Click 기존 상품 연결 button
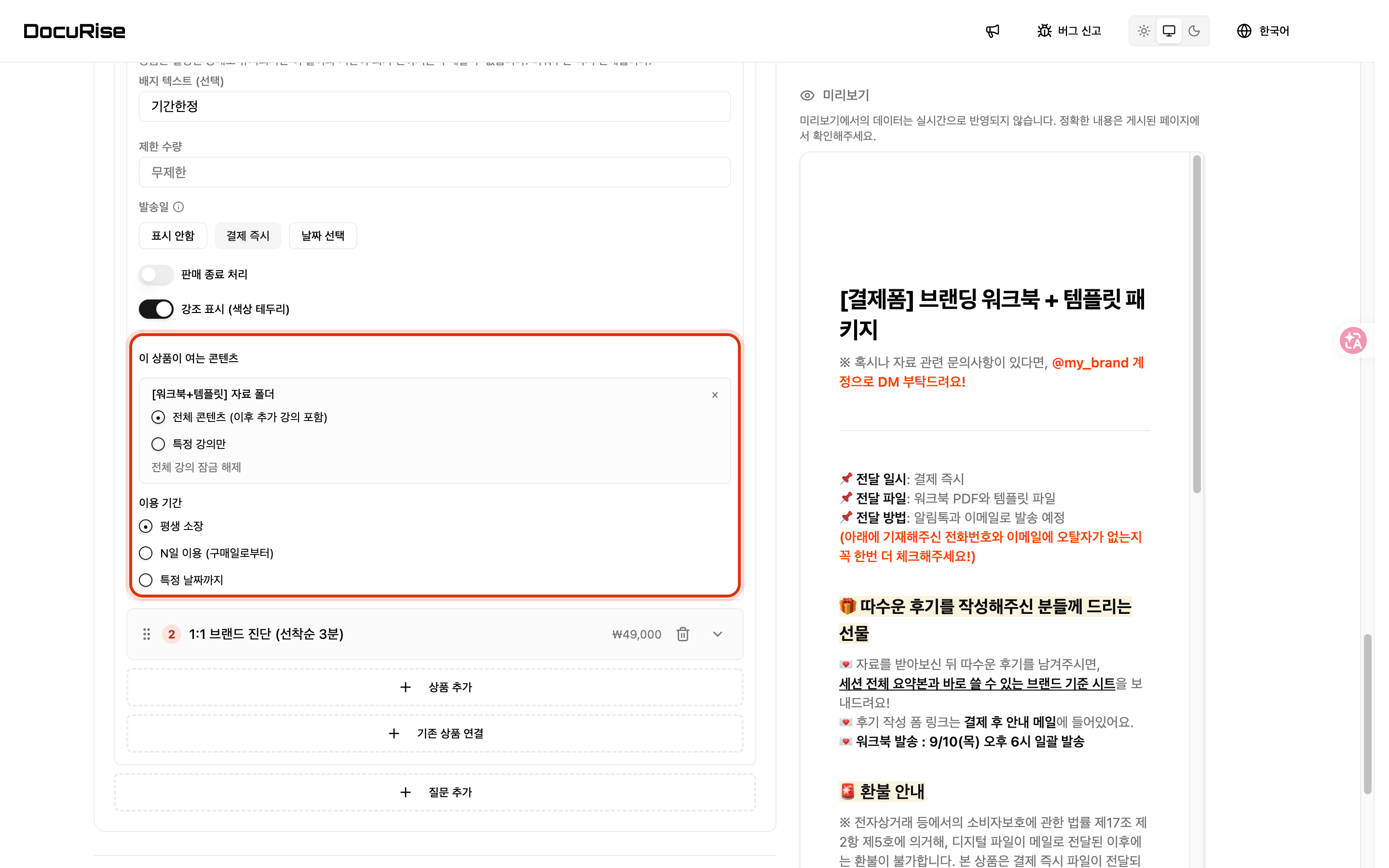This screenshot has height=868, width=1389. [x=435, y=733]
